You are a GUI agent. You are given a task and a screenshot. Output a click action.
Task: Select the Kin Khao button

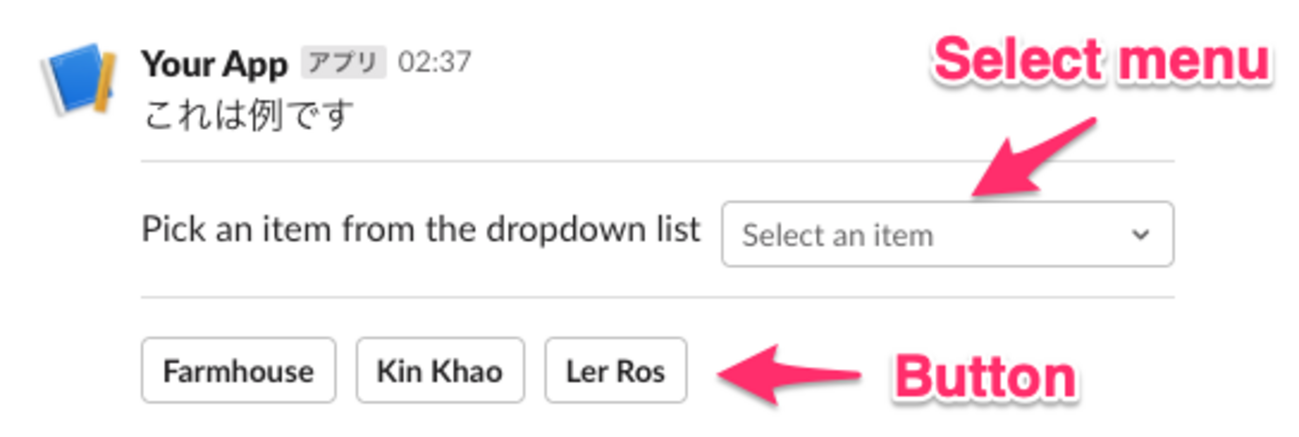coord(440,371)
